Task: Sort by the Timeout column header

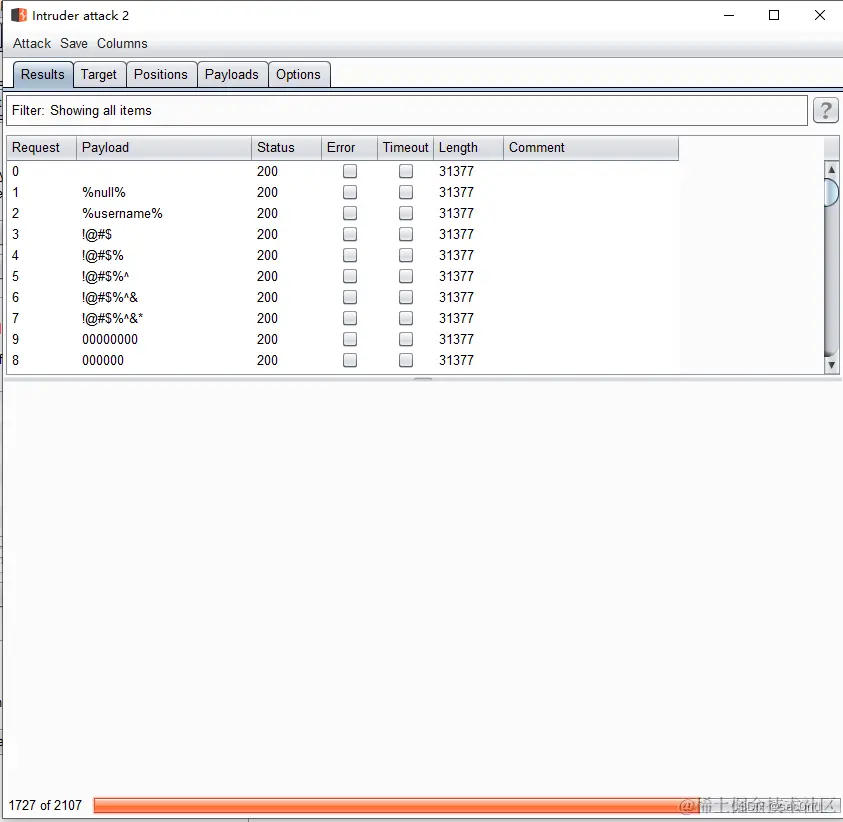Action: [405, 148]
